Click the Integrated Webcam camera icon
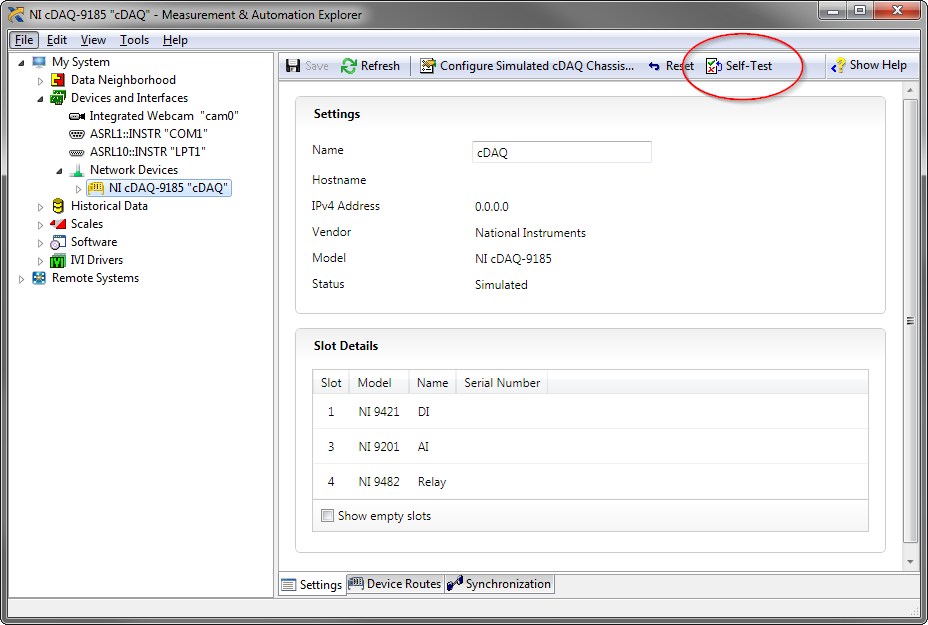928x625 pixels. pos(77,116)
